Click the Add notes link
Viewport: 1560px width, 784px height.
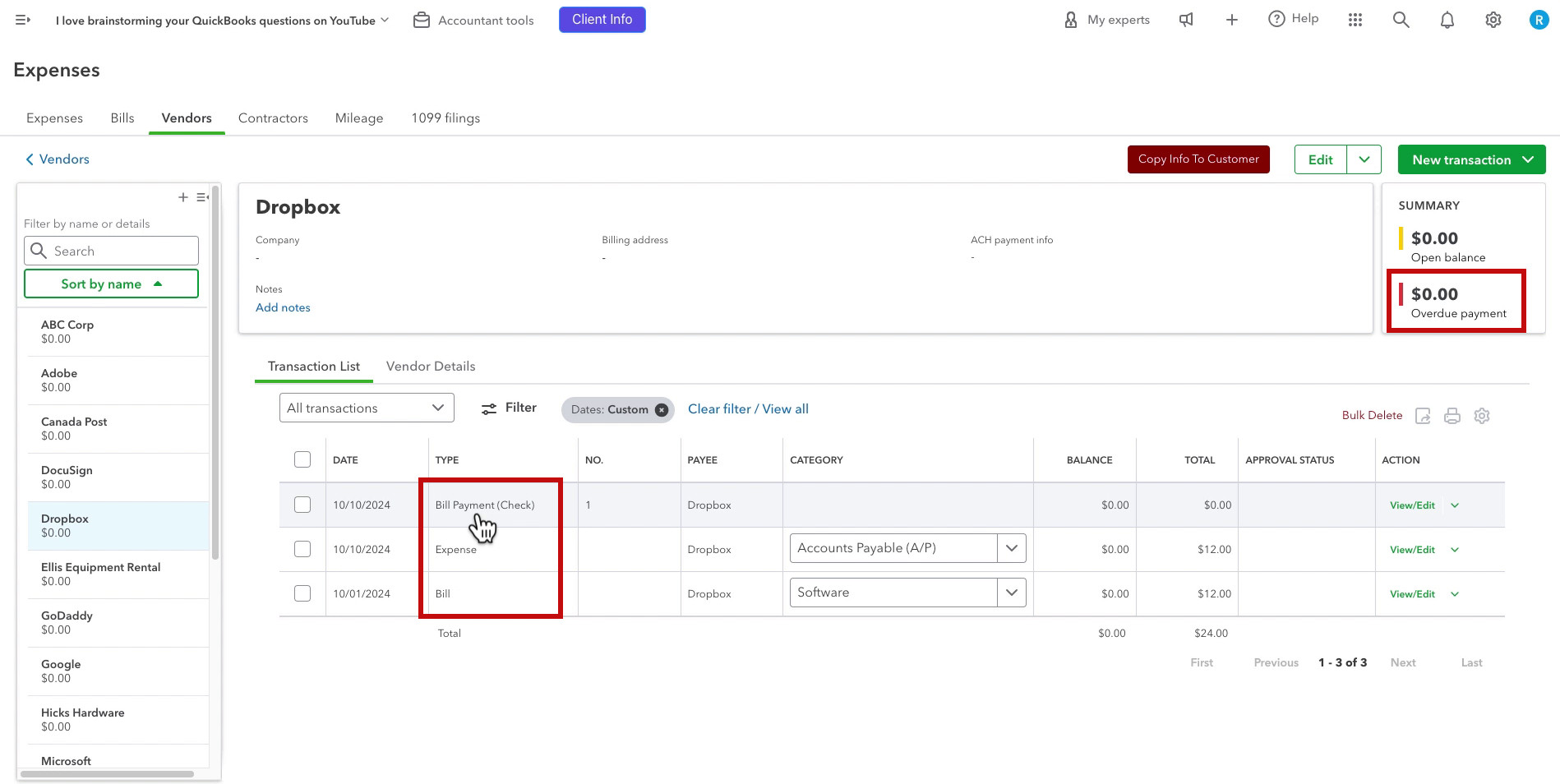[283, 307]
